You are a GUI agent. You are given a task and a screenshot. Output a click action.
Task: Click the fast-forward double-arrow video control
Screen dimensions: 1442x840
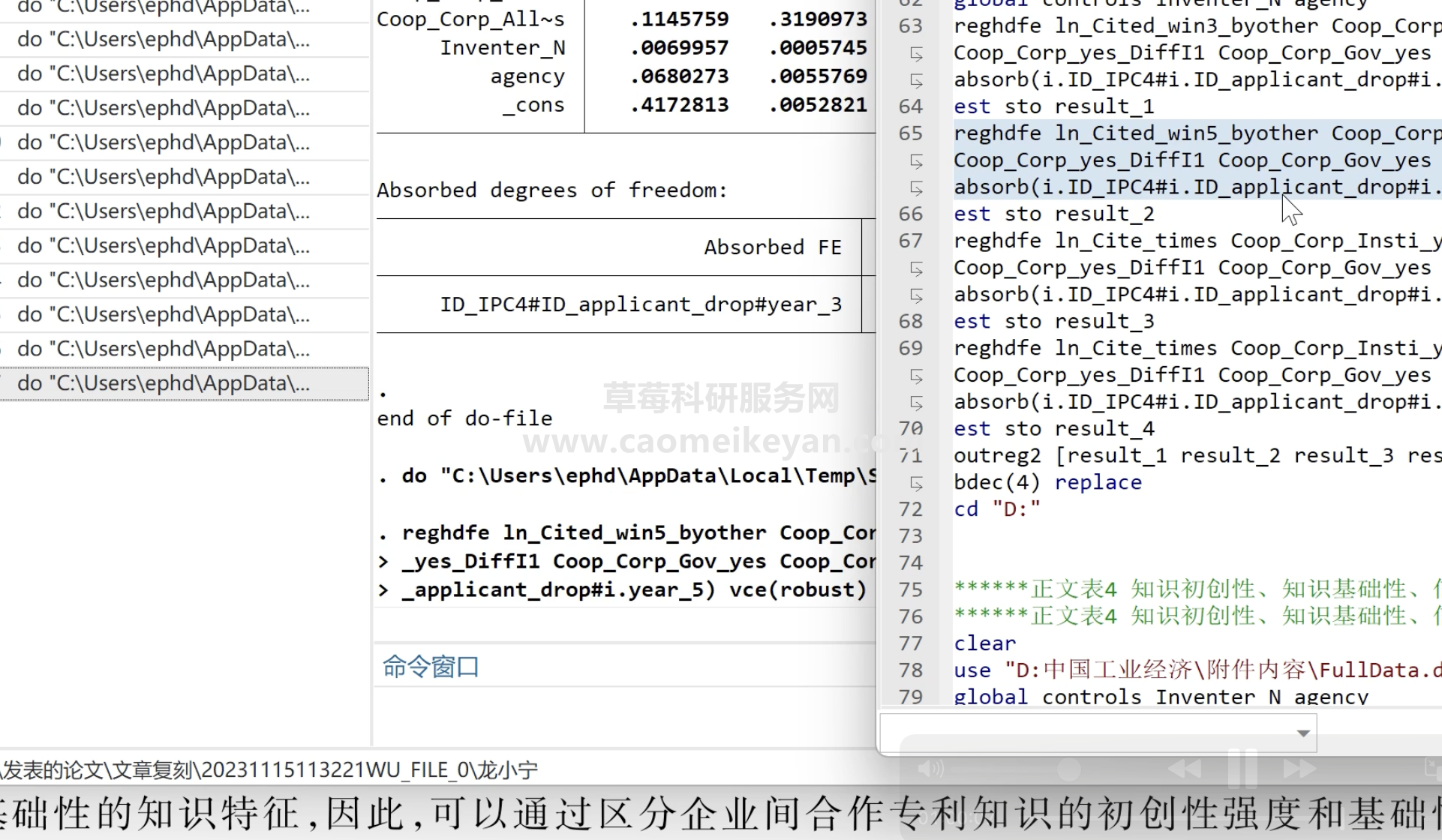point(1299,769)
